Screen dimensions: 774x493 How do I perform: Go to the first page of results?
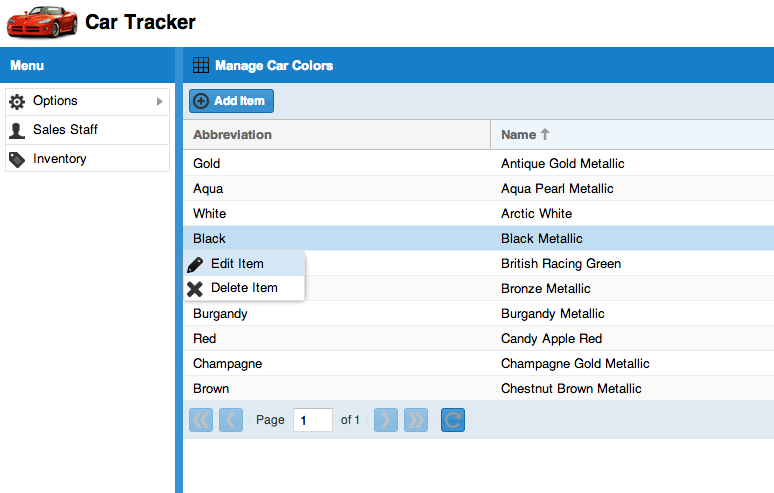click(x=201, y=420)
